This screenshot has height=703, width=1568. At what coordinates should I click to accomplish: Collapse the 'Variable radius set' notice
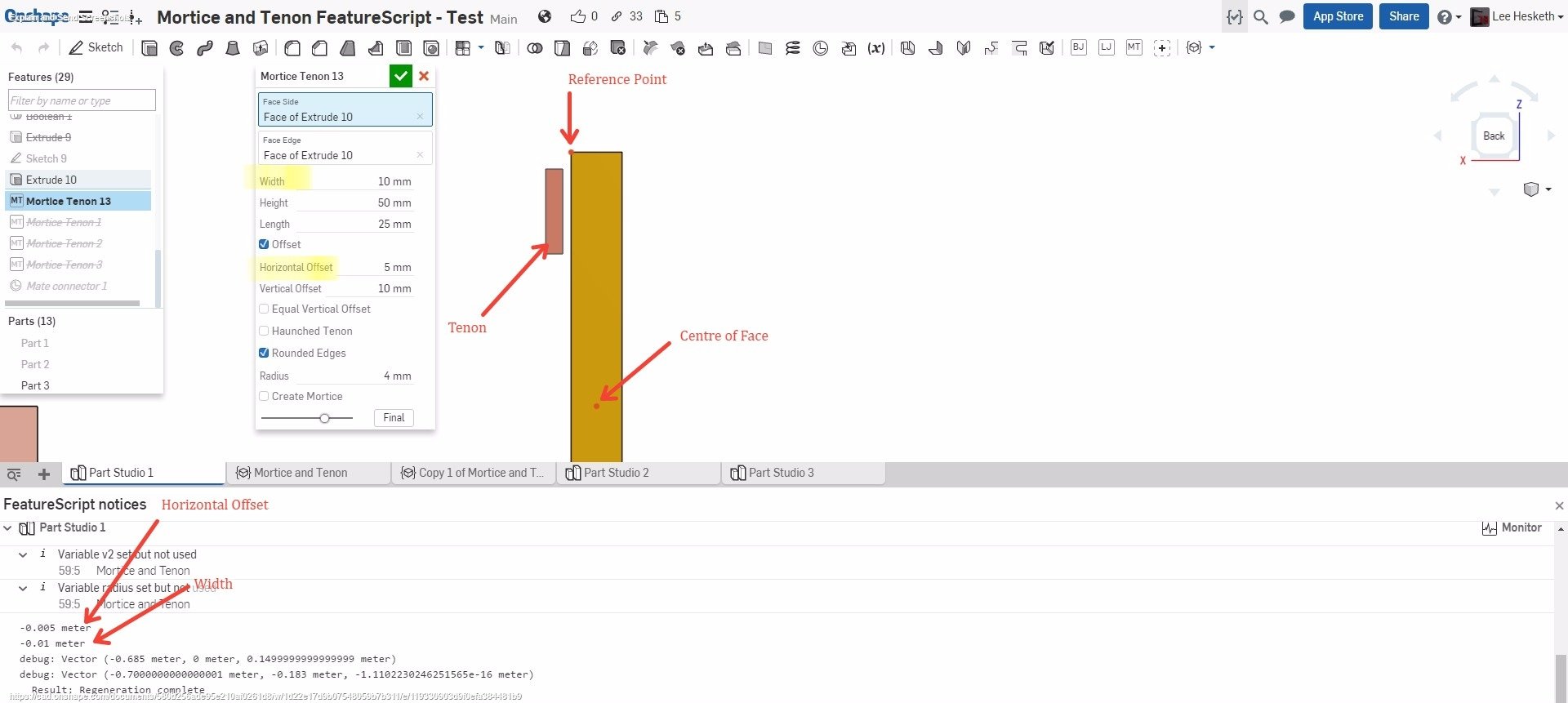pyautogui.click(x=23, y=588)
